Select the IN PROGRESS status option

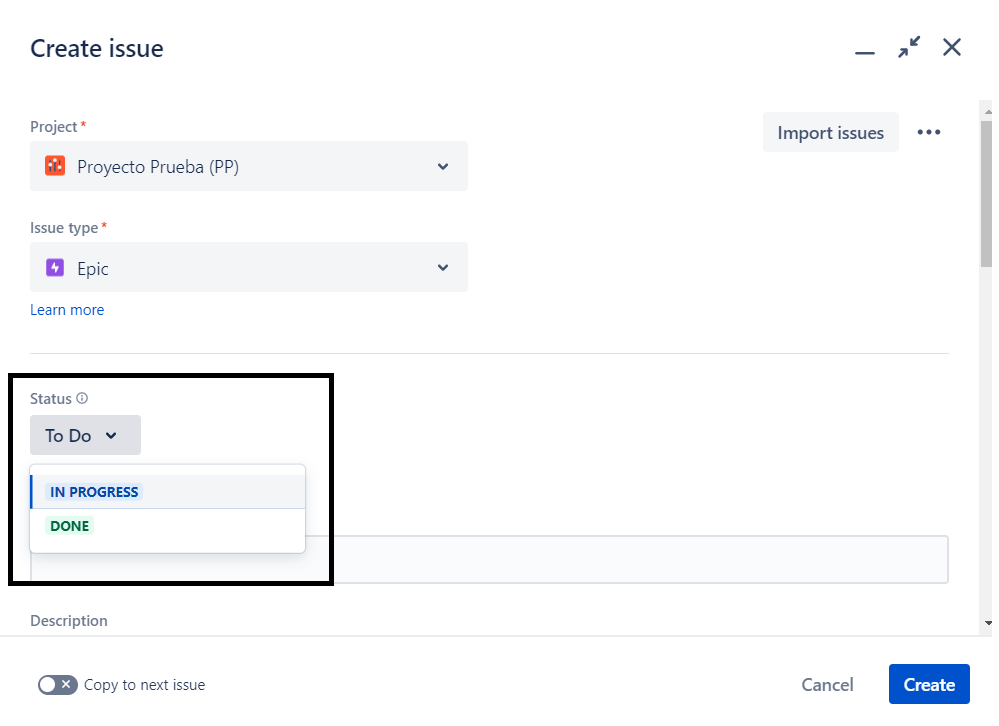click(96, 492)
